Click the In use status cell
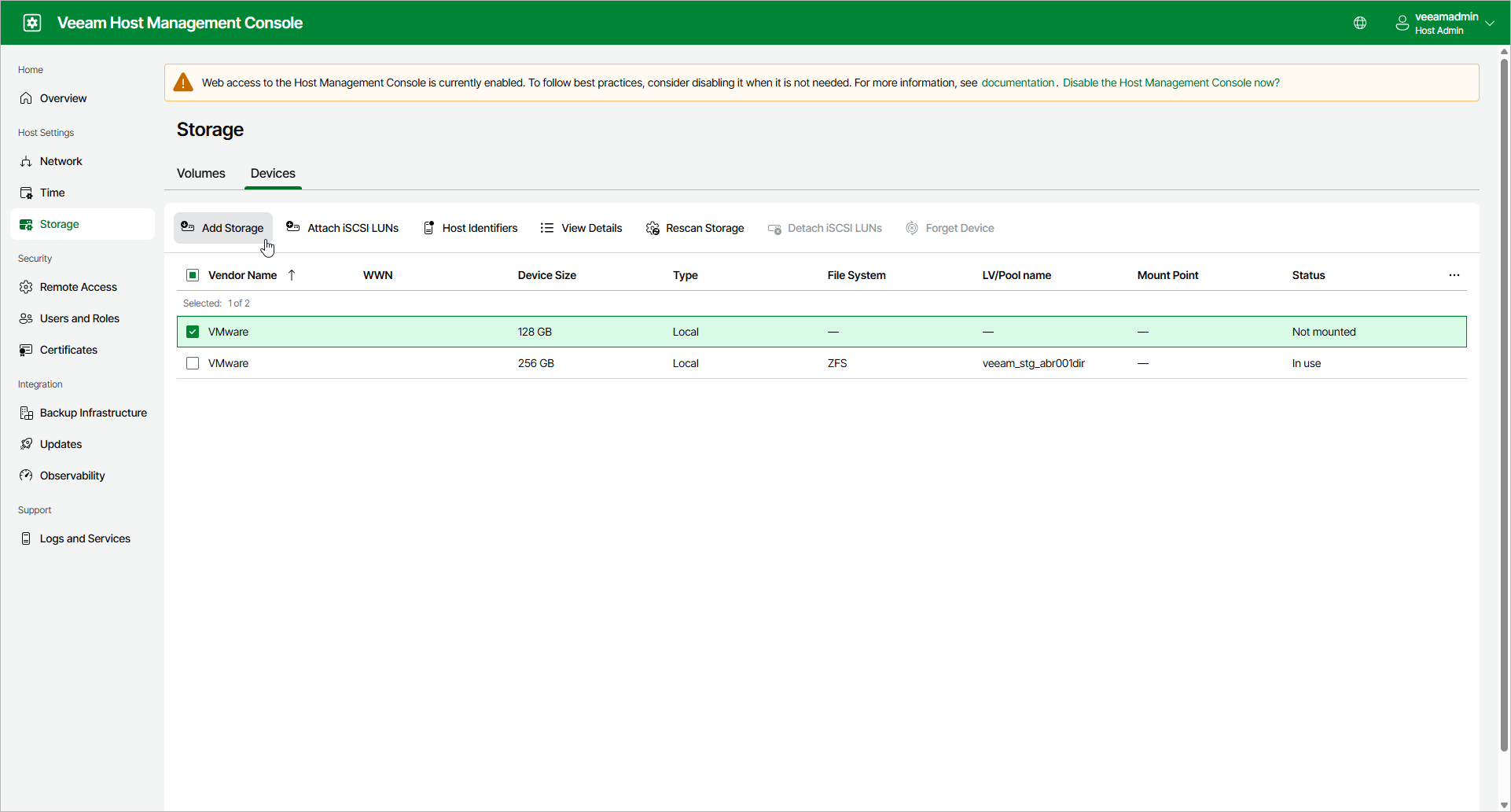The width and height of the screenshot is (1511, 812). 1307,363
